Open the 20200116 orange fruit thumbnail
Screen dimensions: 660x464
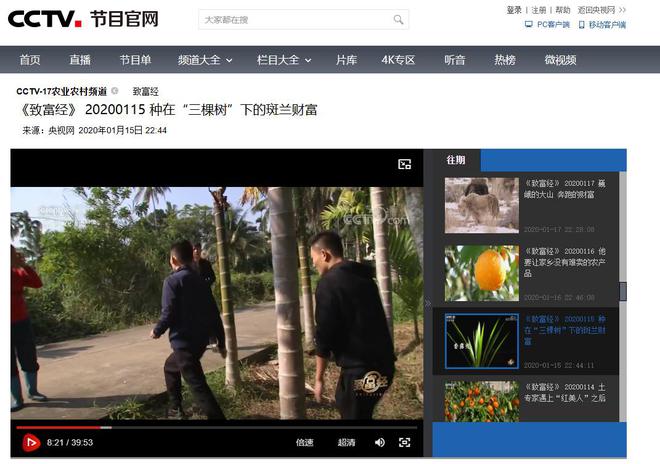(x=482, y=273)
